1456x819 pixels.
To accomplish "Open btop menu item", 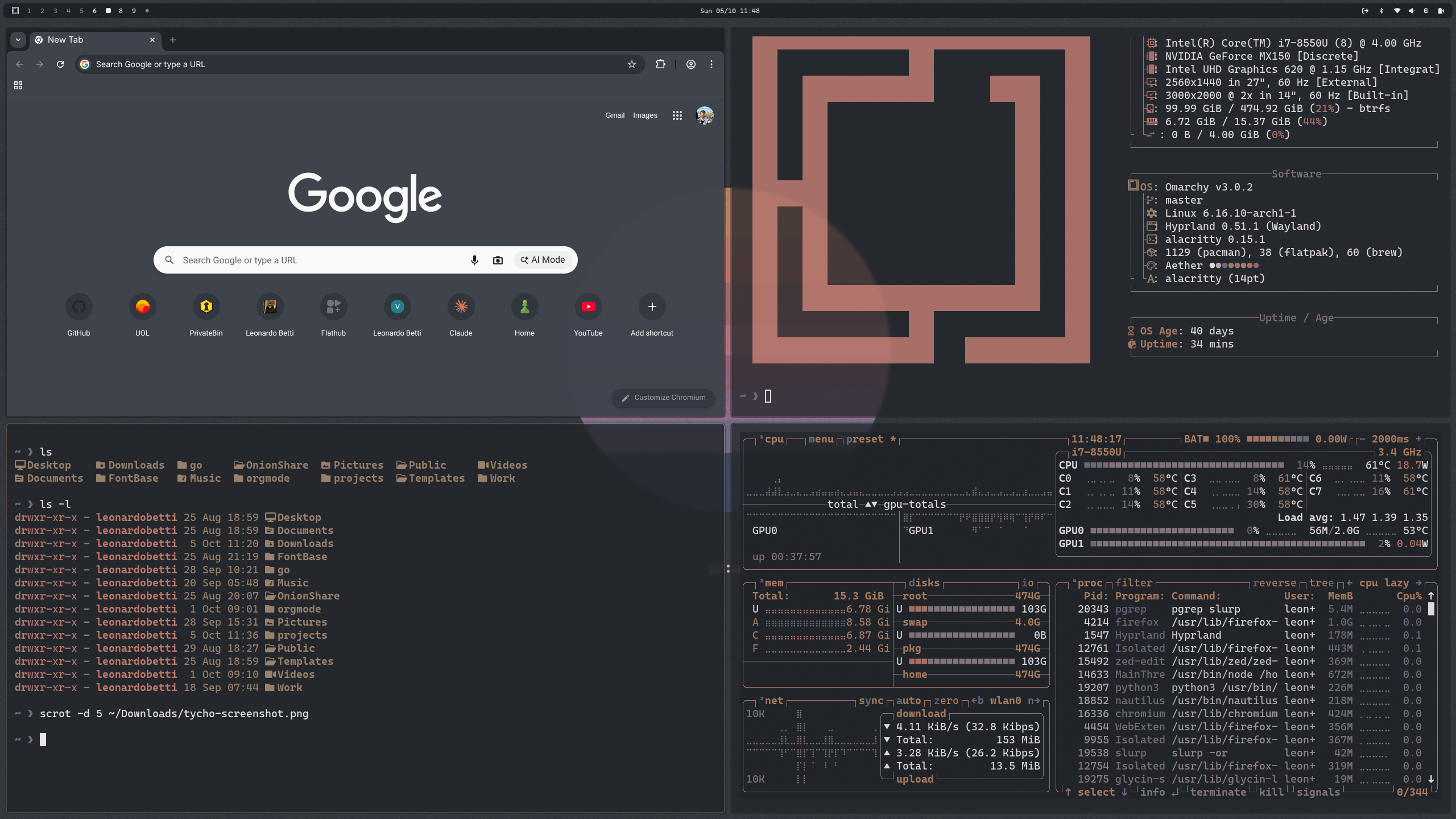I will tap(821, 439).
